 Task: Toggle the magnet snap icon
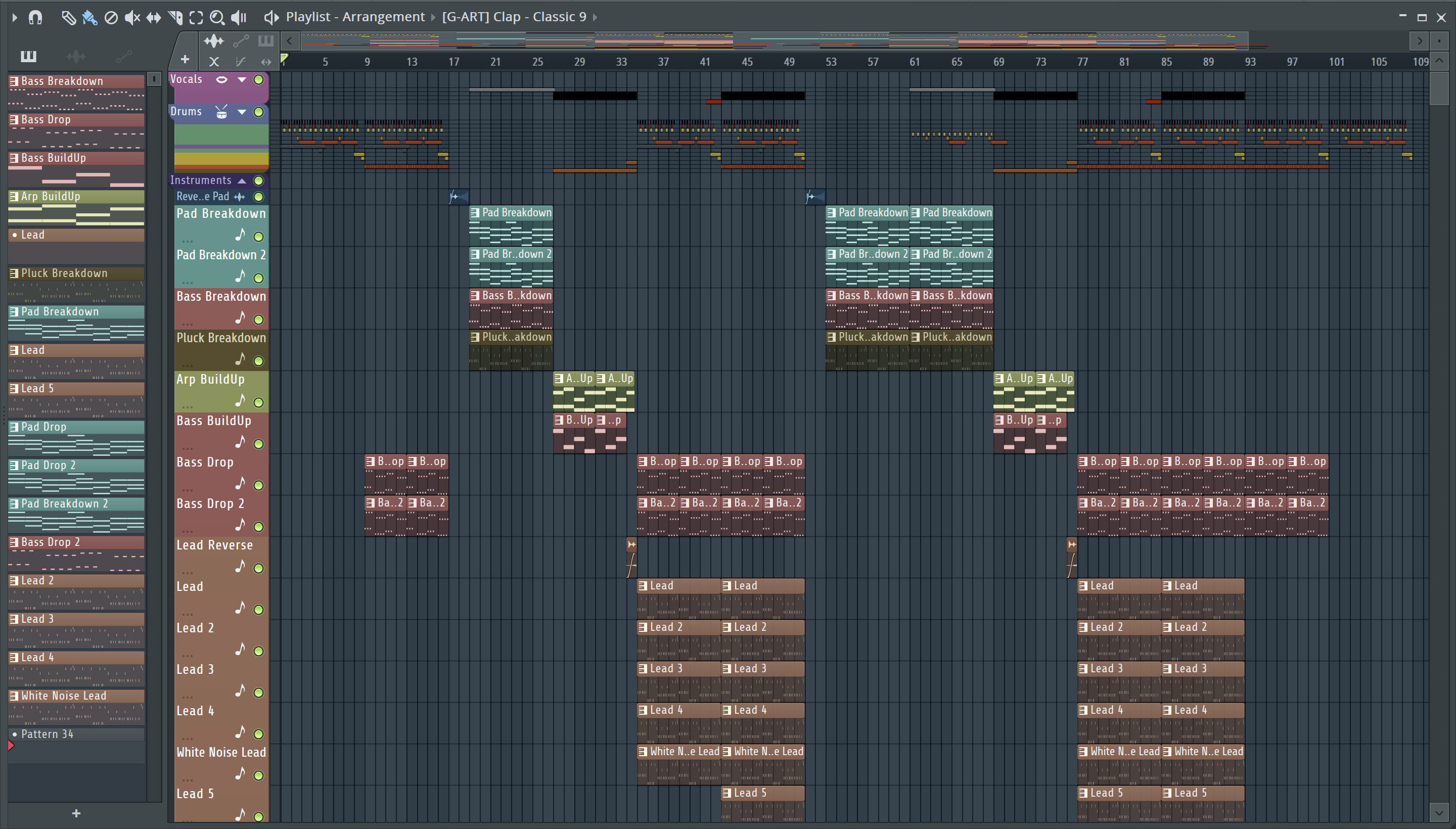point(35,17)
